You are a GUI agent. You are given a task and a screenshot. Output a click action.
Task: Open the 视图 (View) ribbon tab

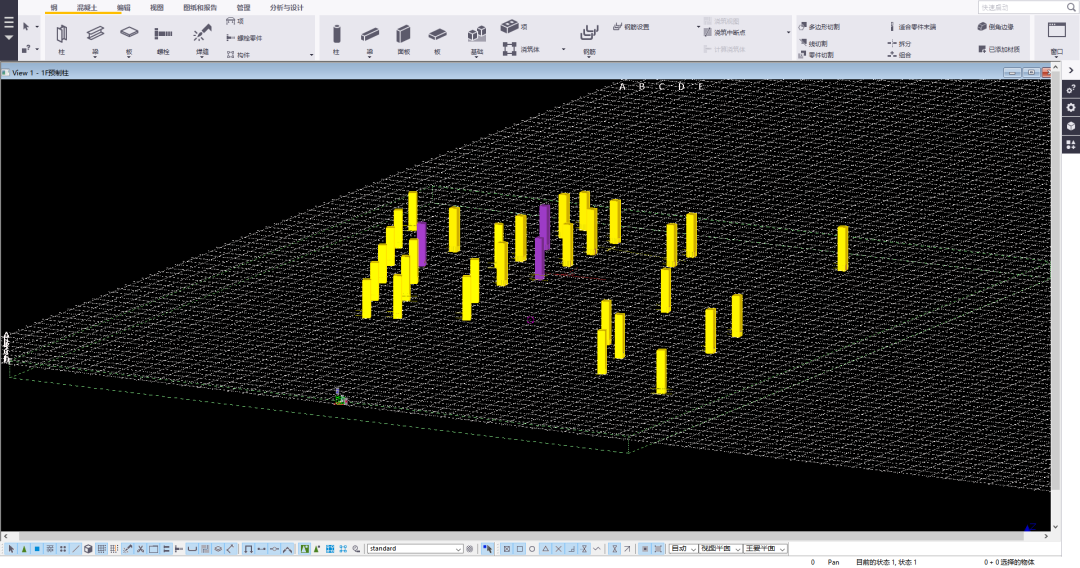[x=157, y=7]
